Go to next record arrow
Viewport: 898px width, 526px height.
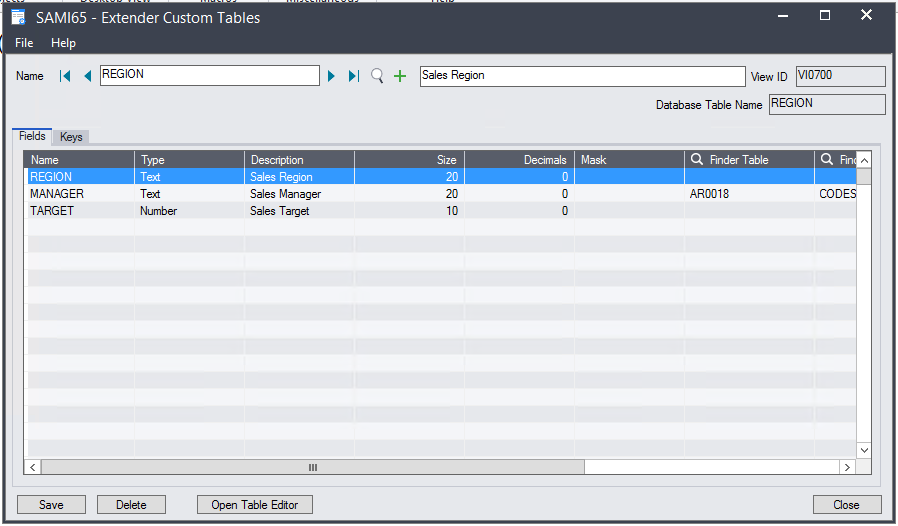tap(331, 76)
